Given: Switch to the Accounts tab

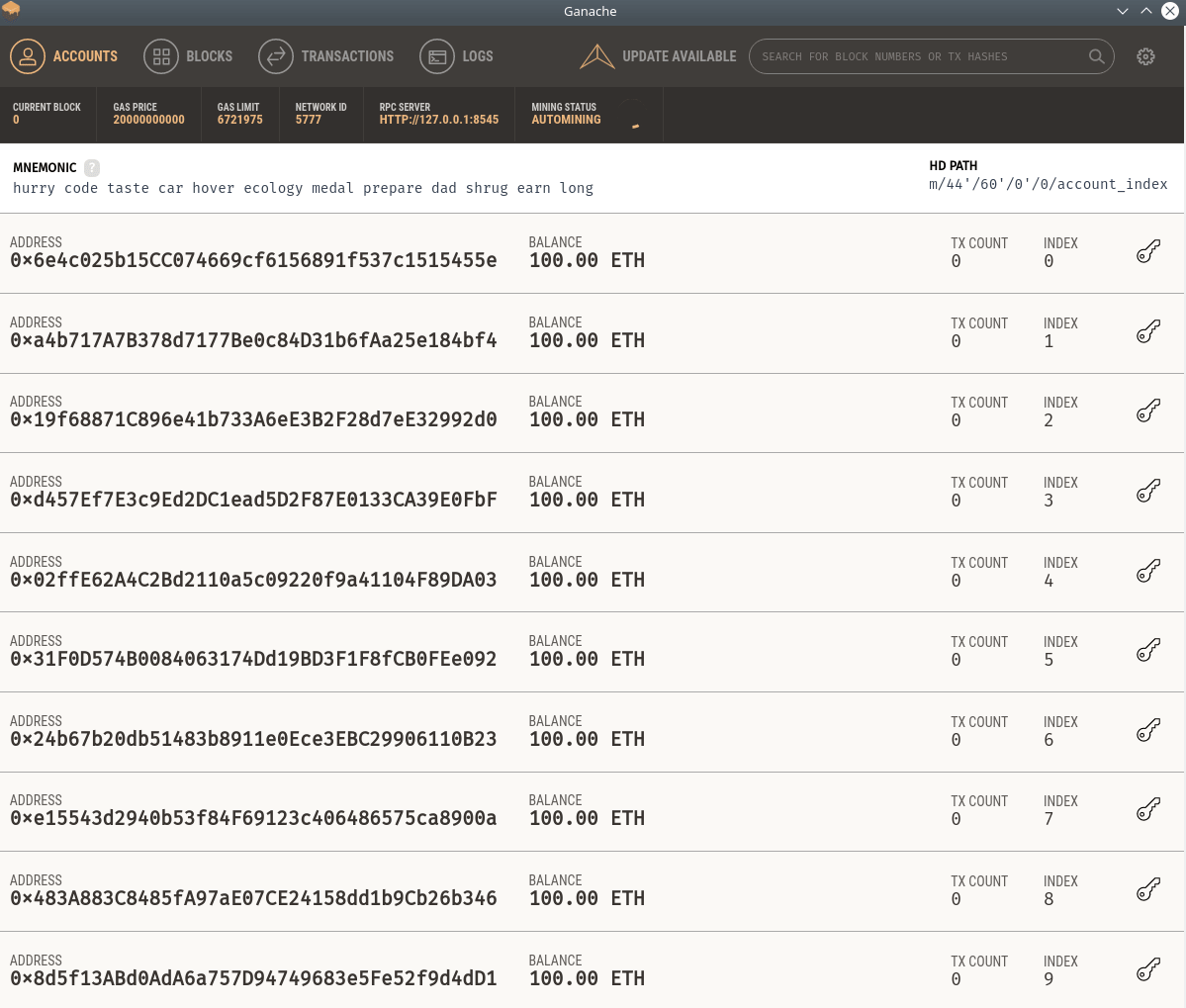Looking at the screenshot, I should [64, 56].
